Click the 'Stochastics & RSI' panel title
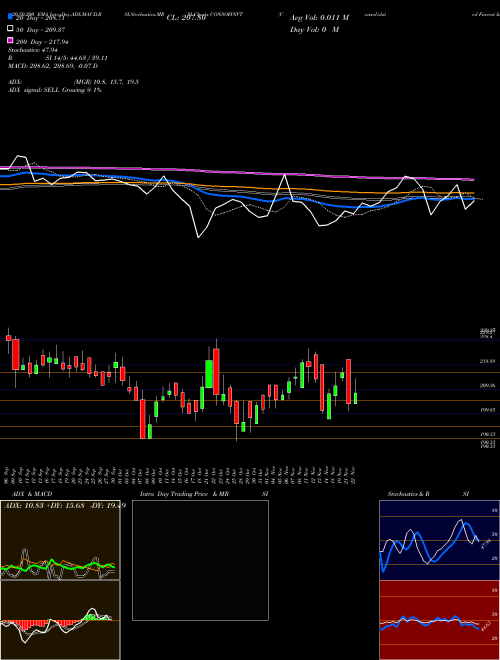 click(x=428, y=494)
